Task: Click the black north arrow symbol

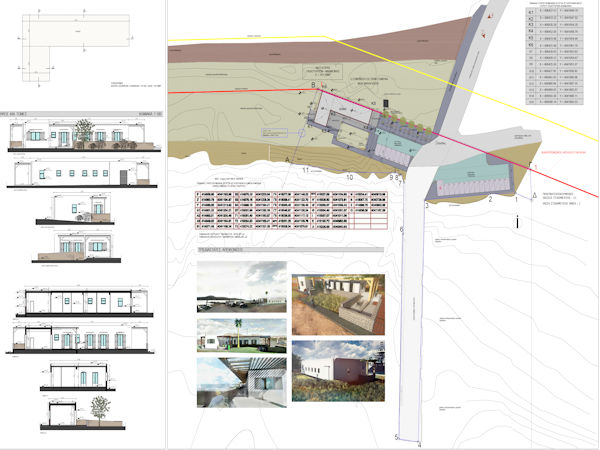Action: [517, 222]
